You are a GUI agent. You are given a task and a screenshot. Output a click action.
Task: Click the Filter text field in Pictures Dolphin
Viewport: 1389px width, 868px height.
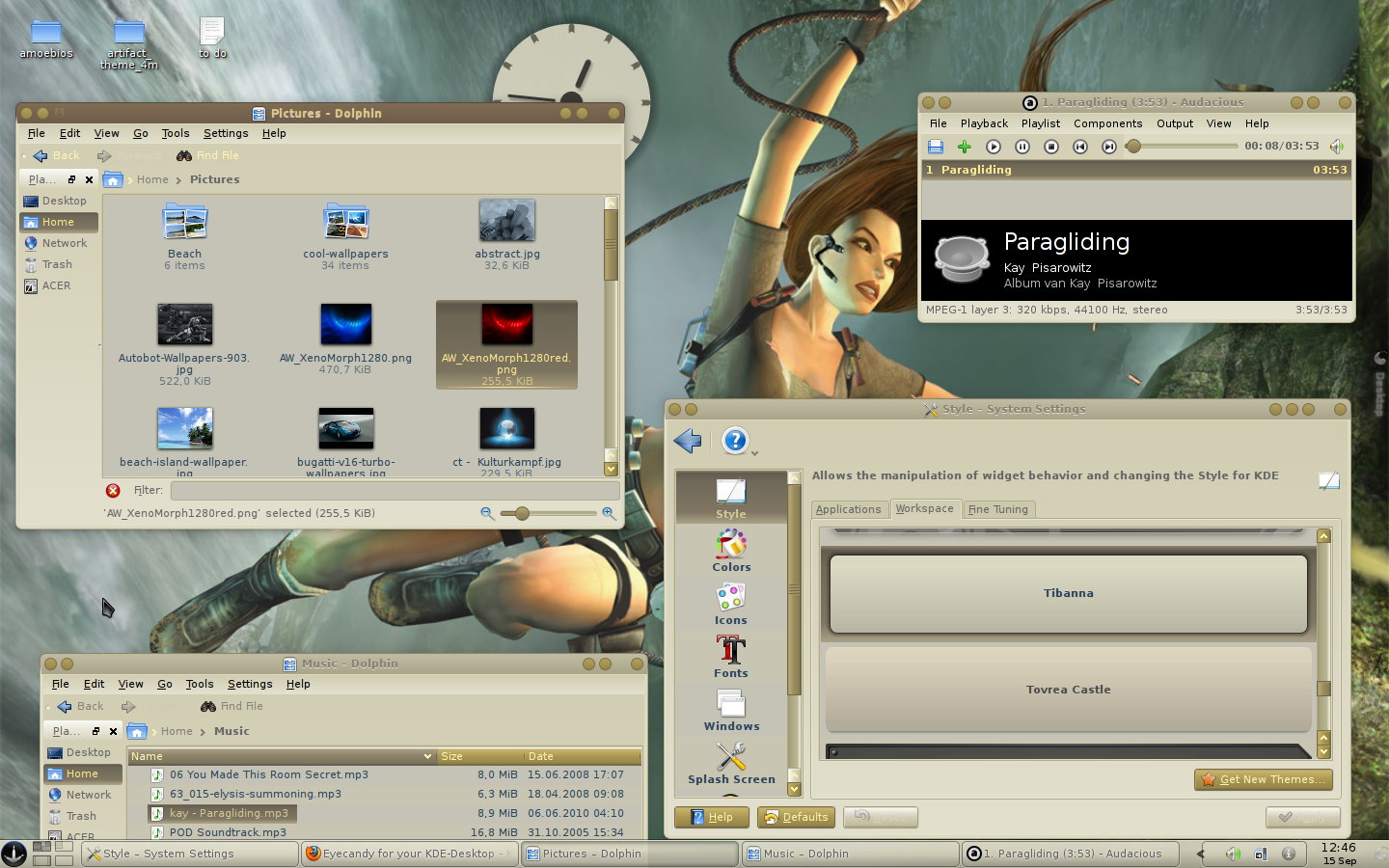coord(395,490)
